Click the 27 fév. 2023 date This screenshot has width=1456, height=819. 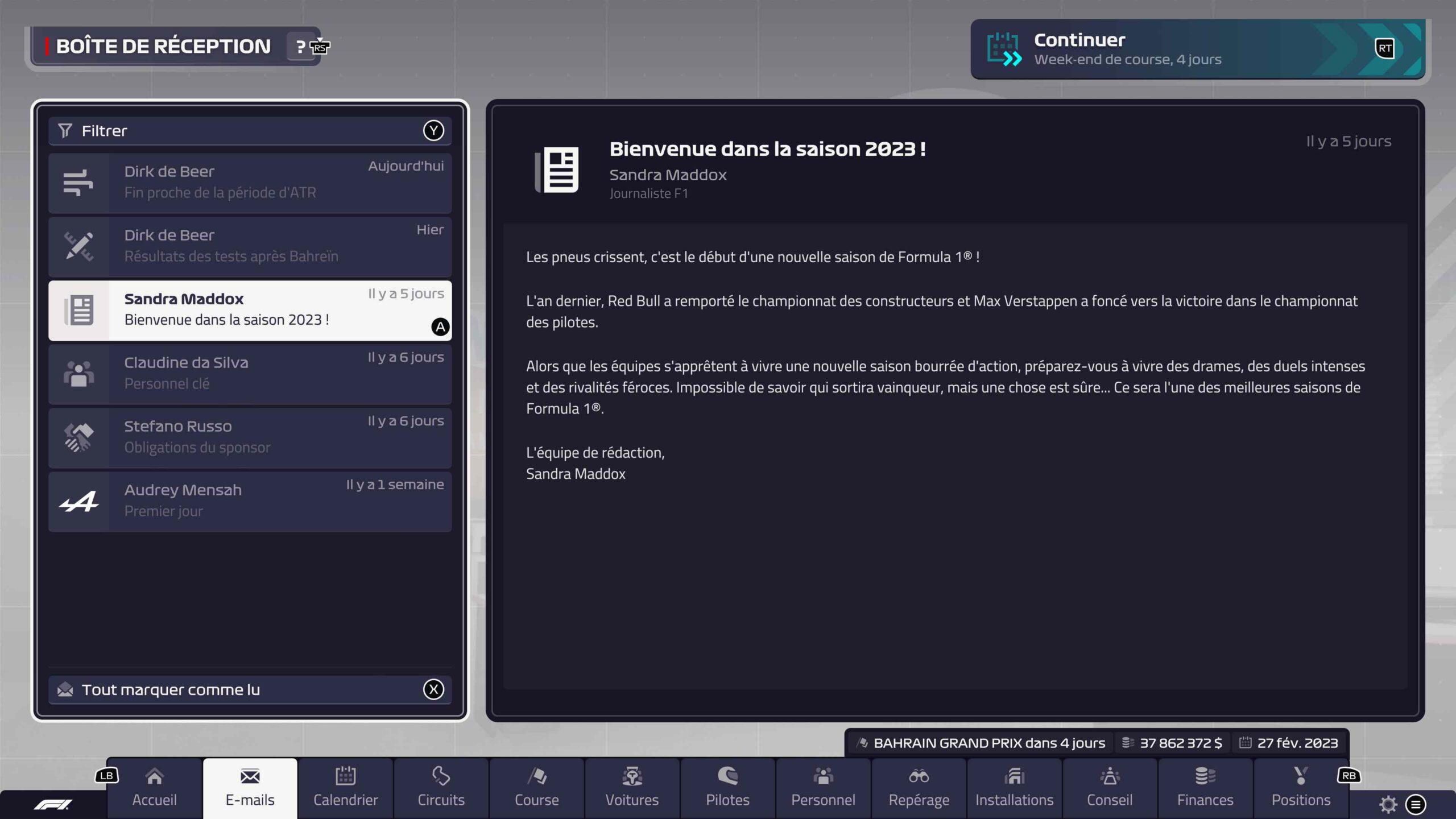[x=1289, y=743]
